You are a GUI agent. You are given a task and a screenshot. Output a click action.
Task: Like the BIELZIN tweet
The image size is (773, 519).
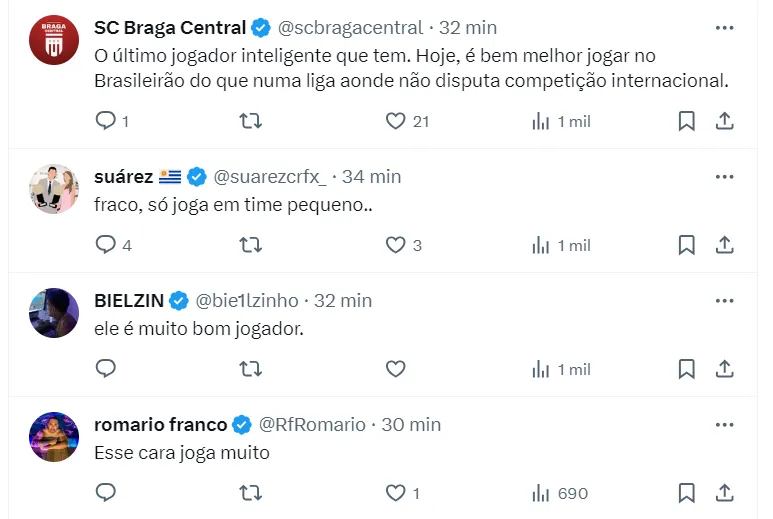point(396,369)
